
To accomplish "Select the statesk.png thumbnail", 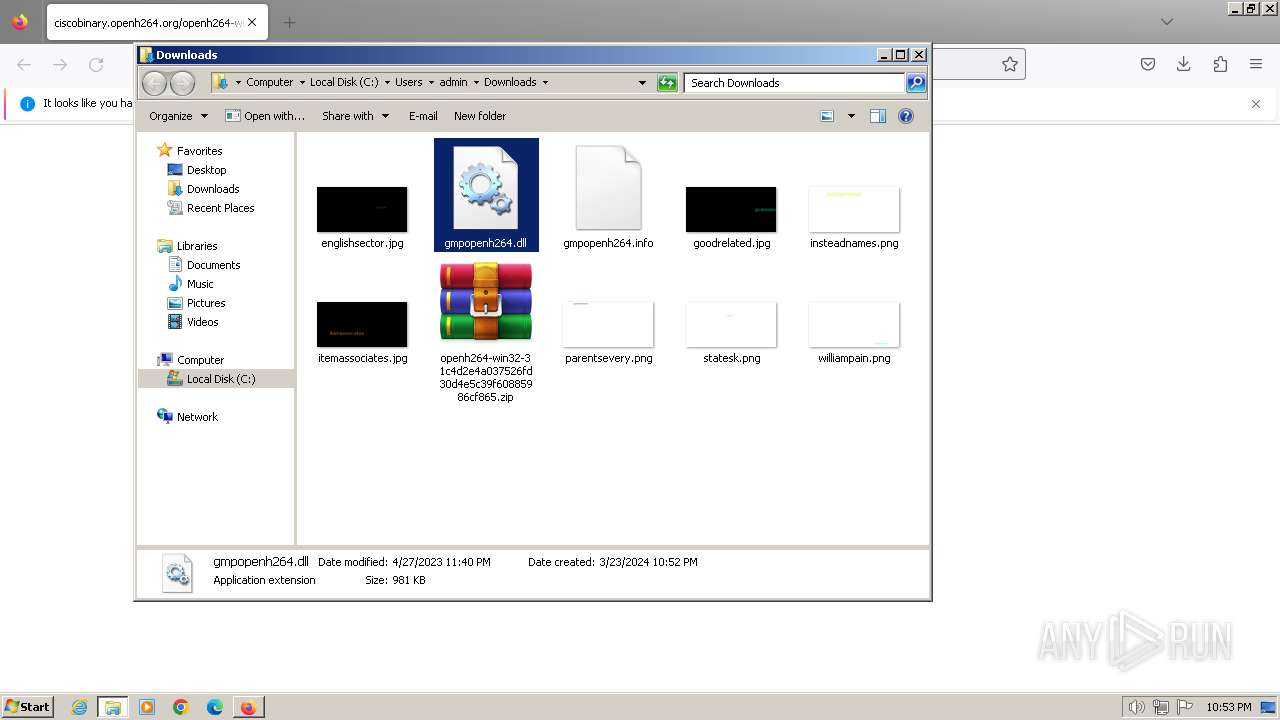I will (731, 324).
